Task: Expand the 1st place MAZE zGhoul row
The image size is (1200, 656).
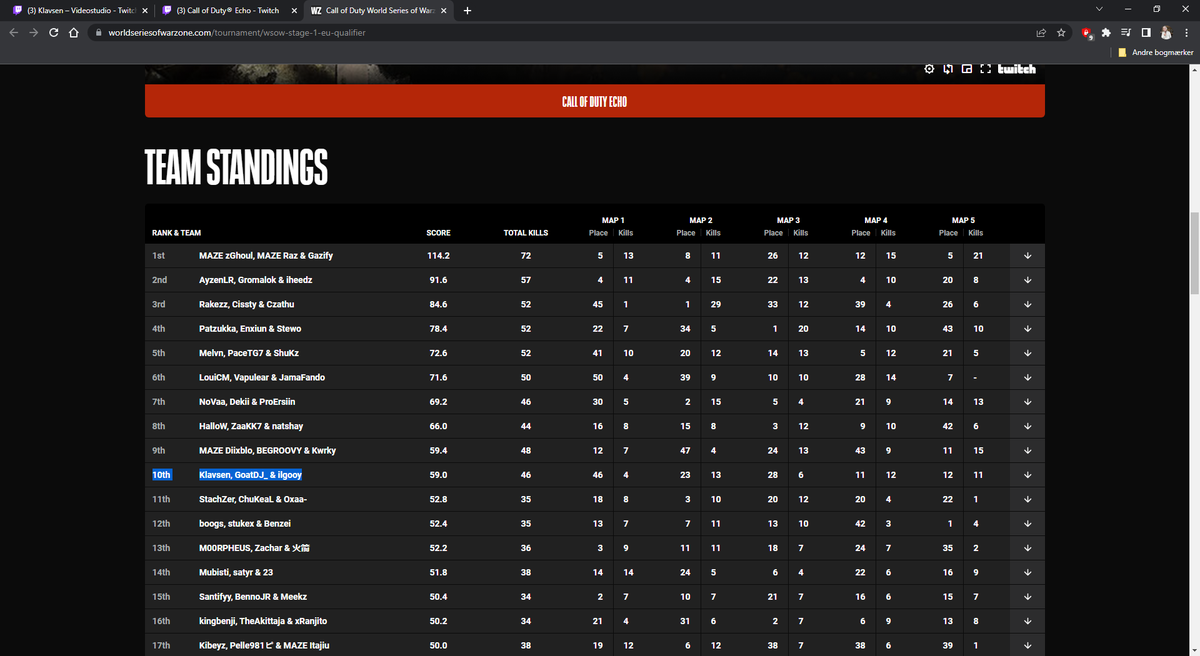Action: 1028,256
